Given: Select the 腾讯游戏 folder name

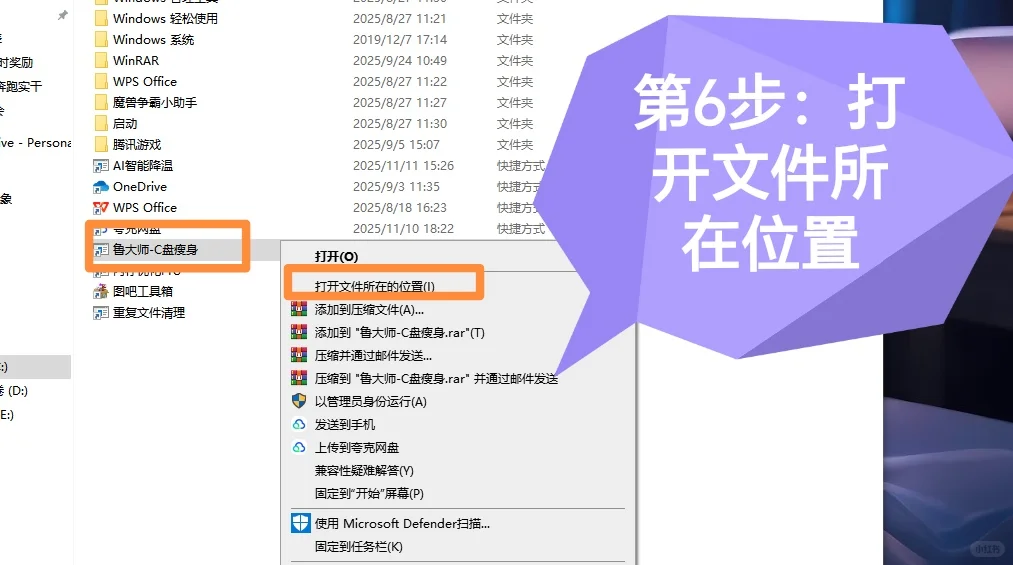Looking at the screenshot, I should coord(136,145).
